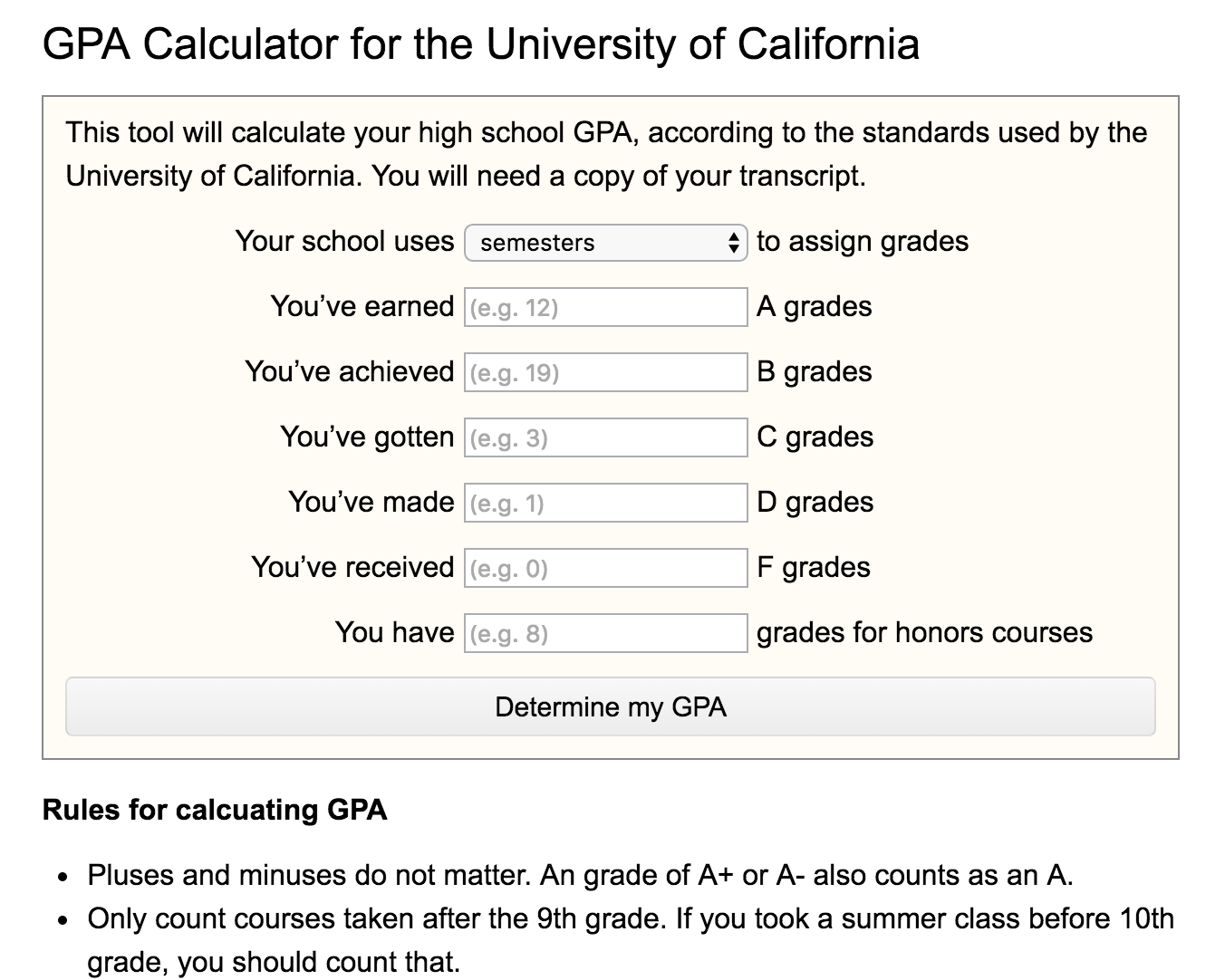Click the GPA Calculator page heading
1225x980 pixels.
pyautogui.click(x=481, y=43)
